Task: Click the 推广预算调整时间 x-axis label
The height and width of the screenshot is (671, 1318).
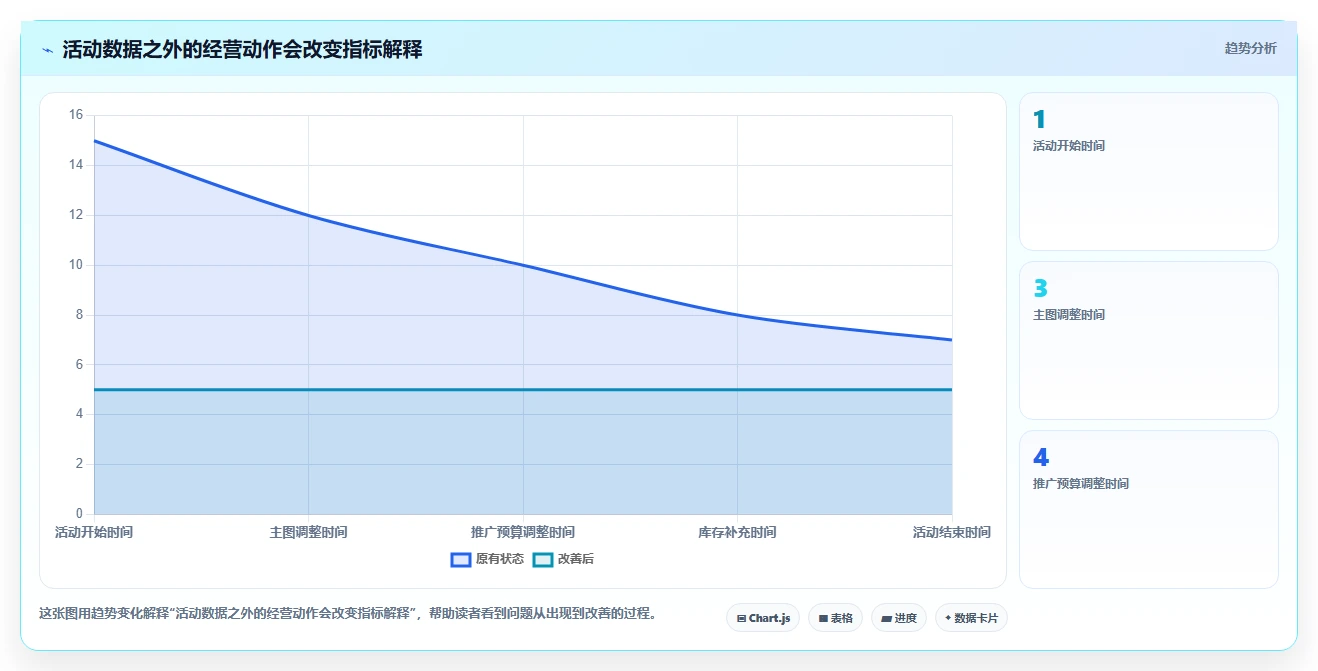Action: 523,532
